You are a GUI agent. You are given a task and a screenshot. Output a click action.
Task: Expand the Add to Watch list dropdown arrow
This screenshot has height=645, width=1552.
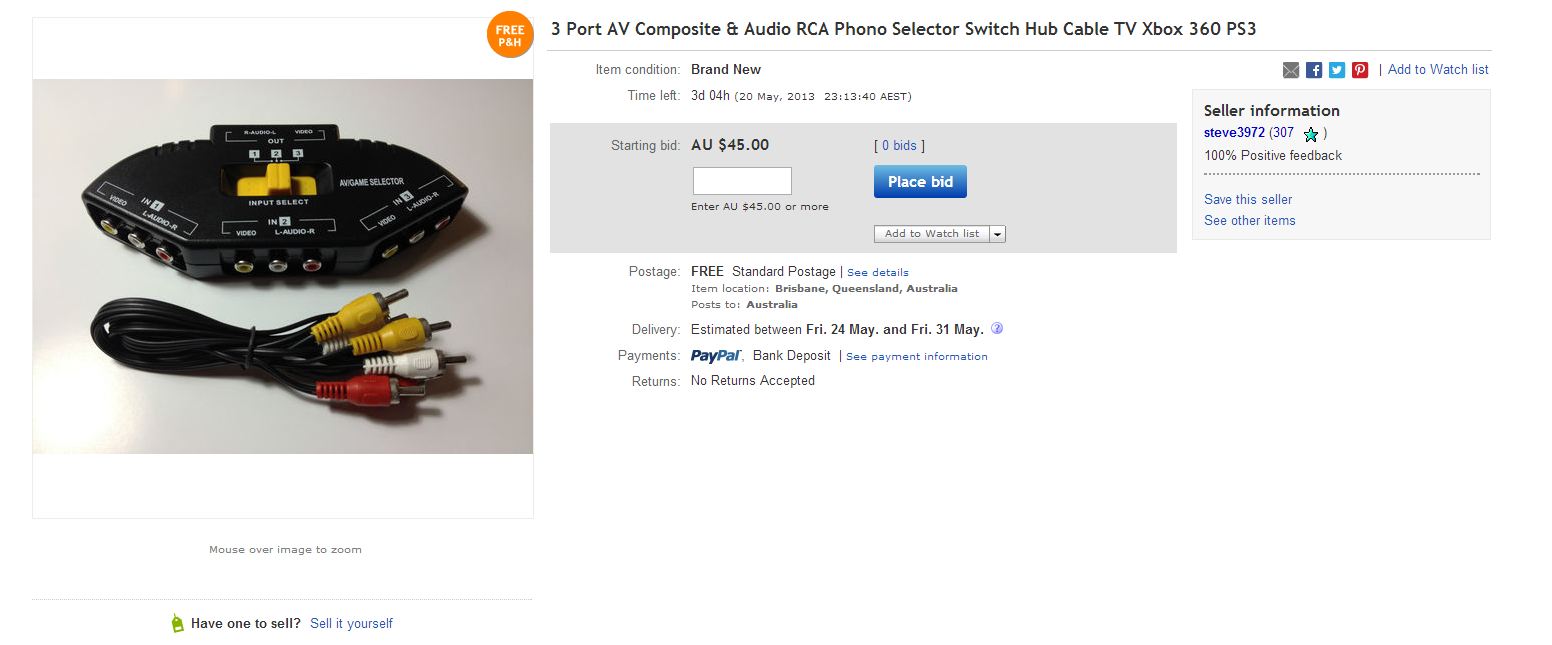point(998,234)
